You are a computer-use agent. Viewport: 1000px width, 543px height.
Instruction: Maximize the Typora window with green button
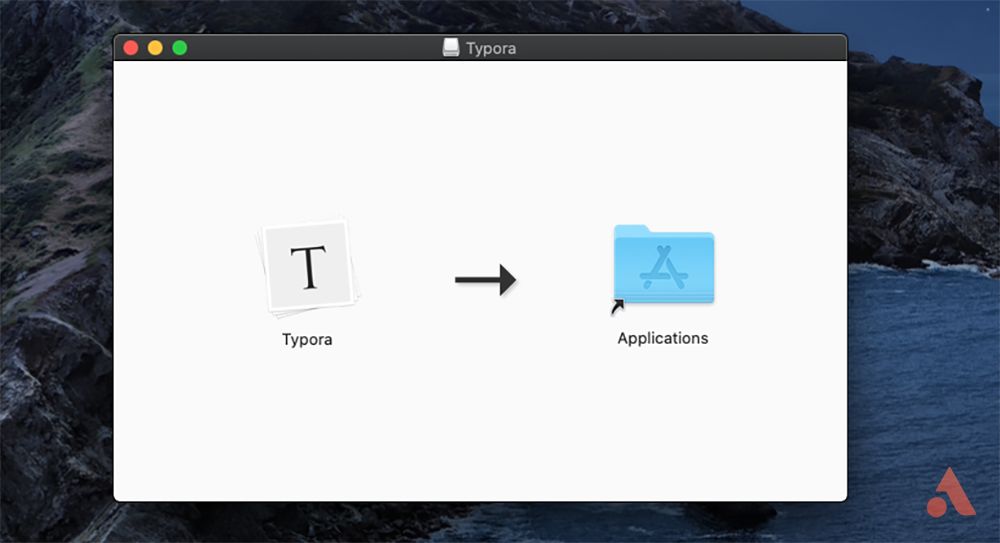[180, 48]
